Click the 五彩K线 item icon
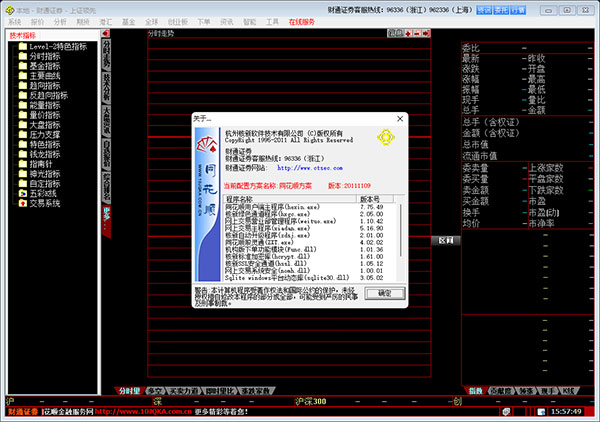The width and height of the screenshot is (600, 422). point(23,193)
